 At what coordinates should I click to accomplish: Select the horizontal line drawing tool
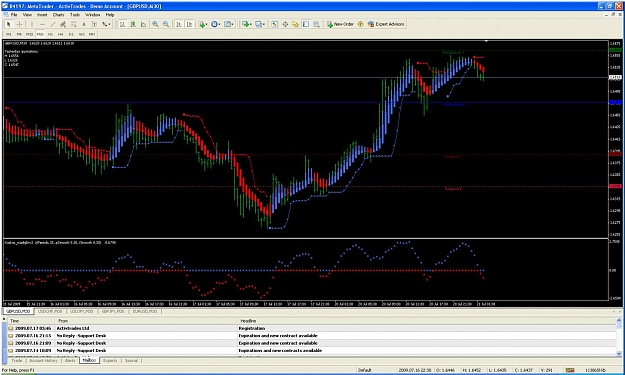[x=42, y=24]
